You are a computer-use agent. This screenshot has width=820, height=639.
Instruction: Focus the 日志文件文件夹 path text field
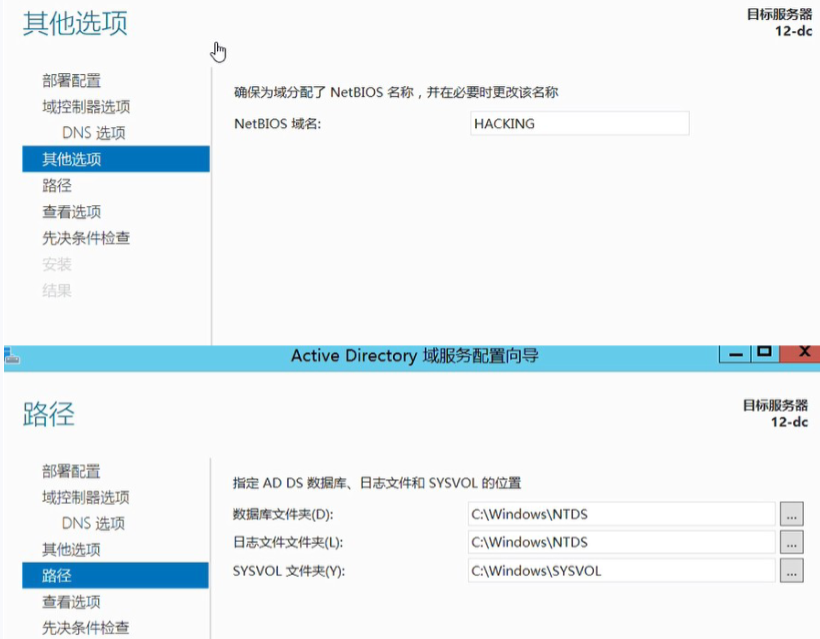tap(621, 542)
